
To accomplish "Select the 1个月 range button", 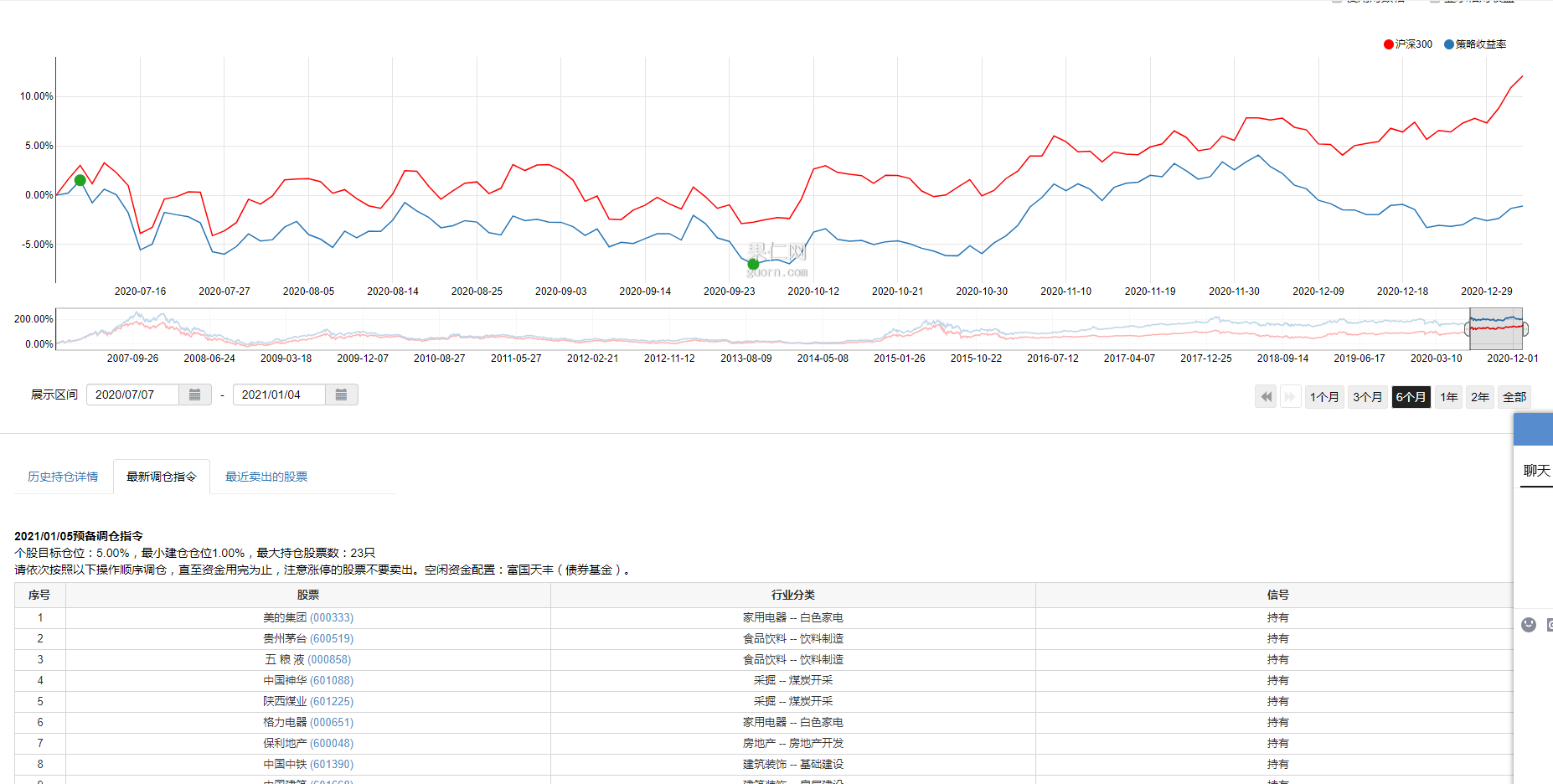I will click(1325, 397).
